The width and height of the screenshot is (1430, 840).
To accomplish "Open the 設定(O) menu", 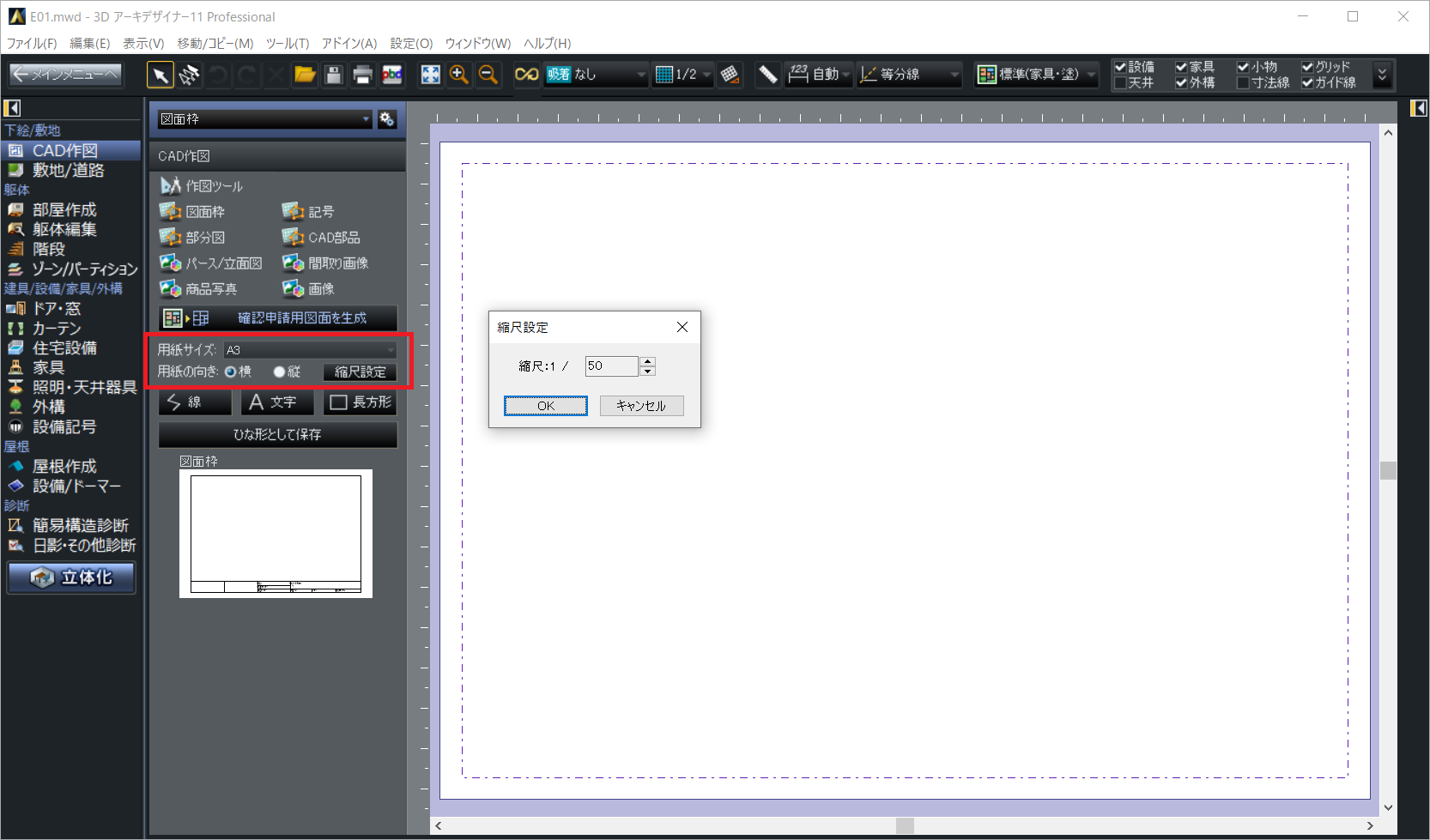I will pyautogui.click(x=411, y=43).
